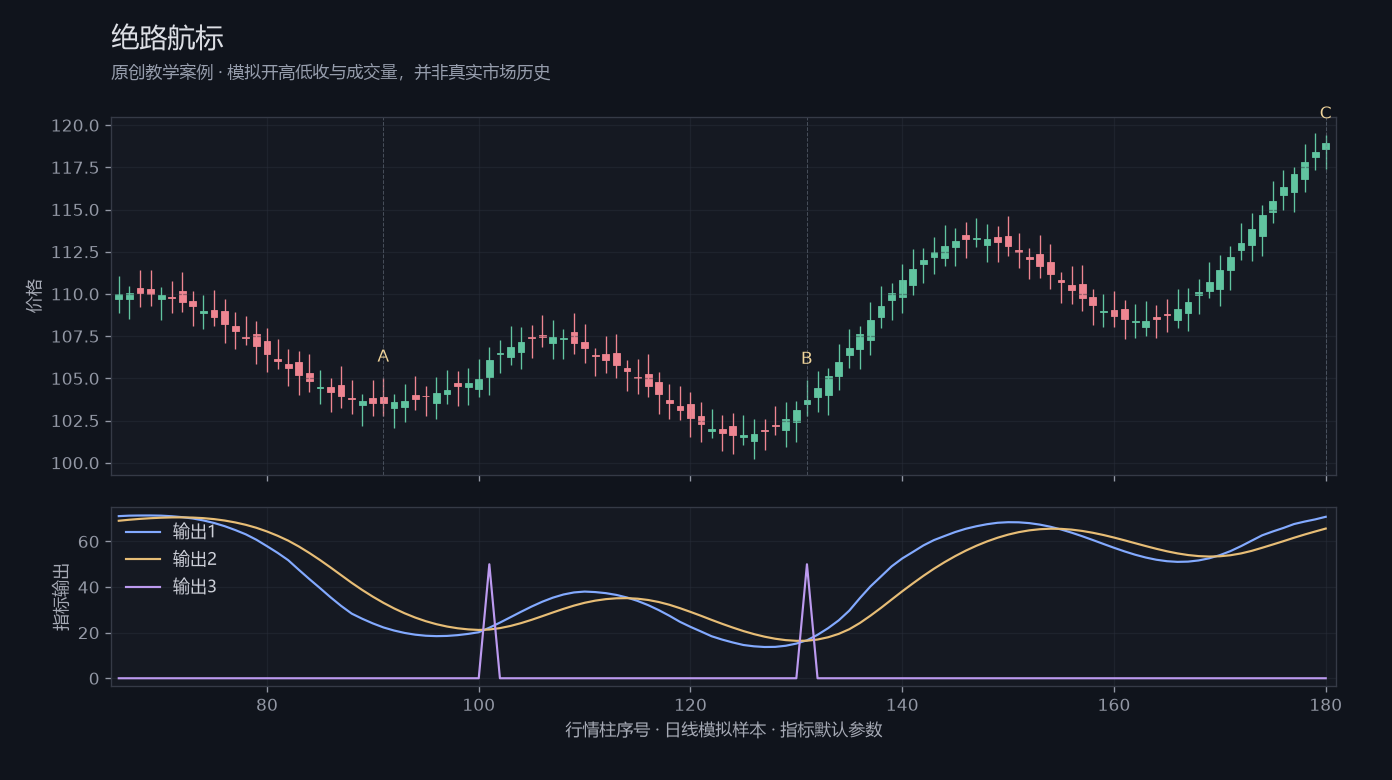The width and height of the screenshot is (1392, 780).
Task: Select bar number 120 on the horizontal axis
Action: (690, 704)
